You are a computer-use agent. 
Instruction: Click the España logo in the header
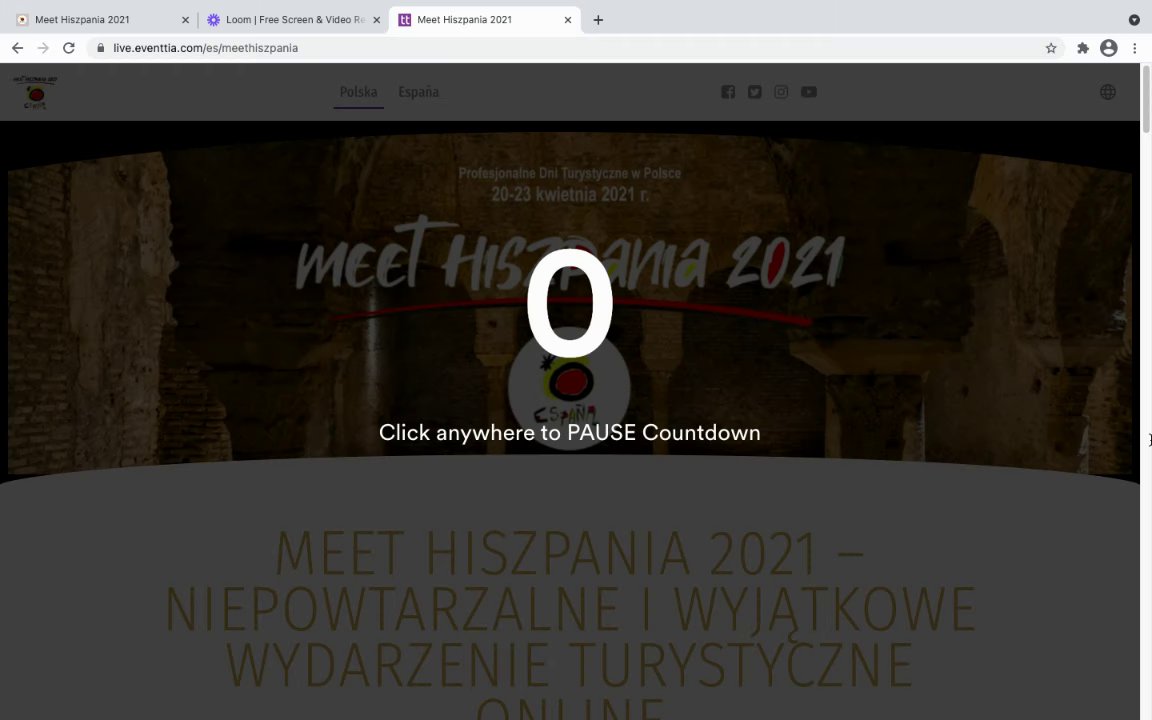point(35,92)
